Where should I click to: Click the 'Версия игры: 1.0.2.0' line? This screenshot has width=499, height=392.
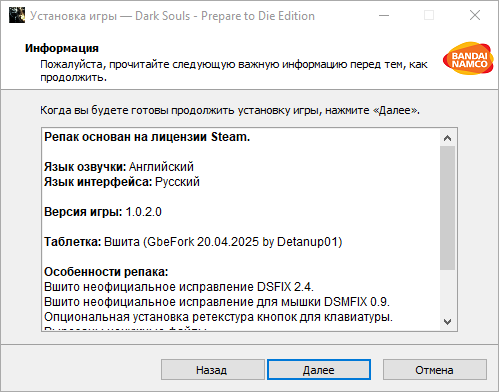coord(103,212)
